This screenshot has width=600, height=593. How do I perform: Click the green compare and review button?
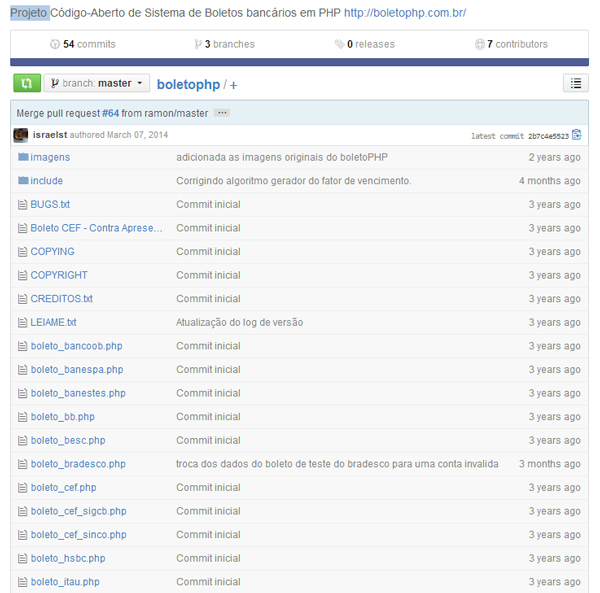point(27,83)
